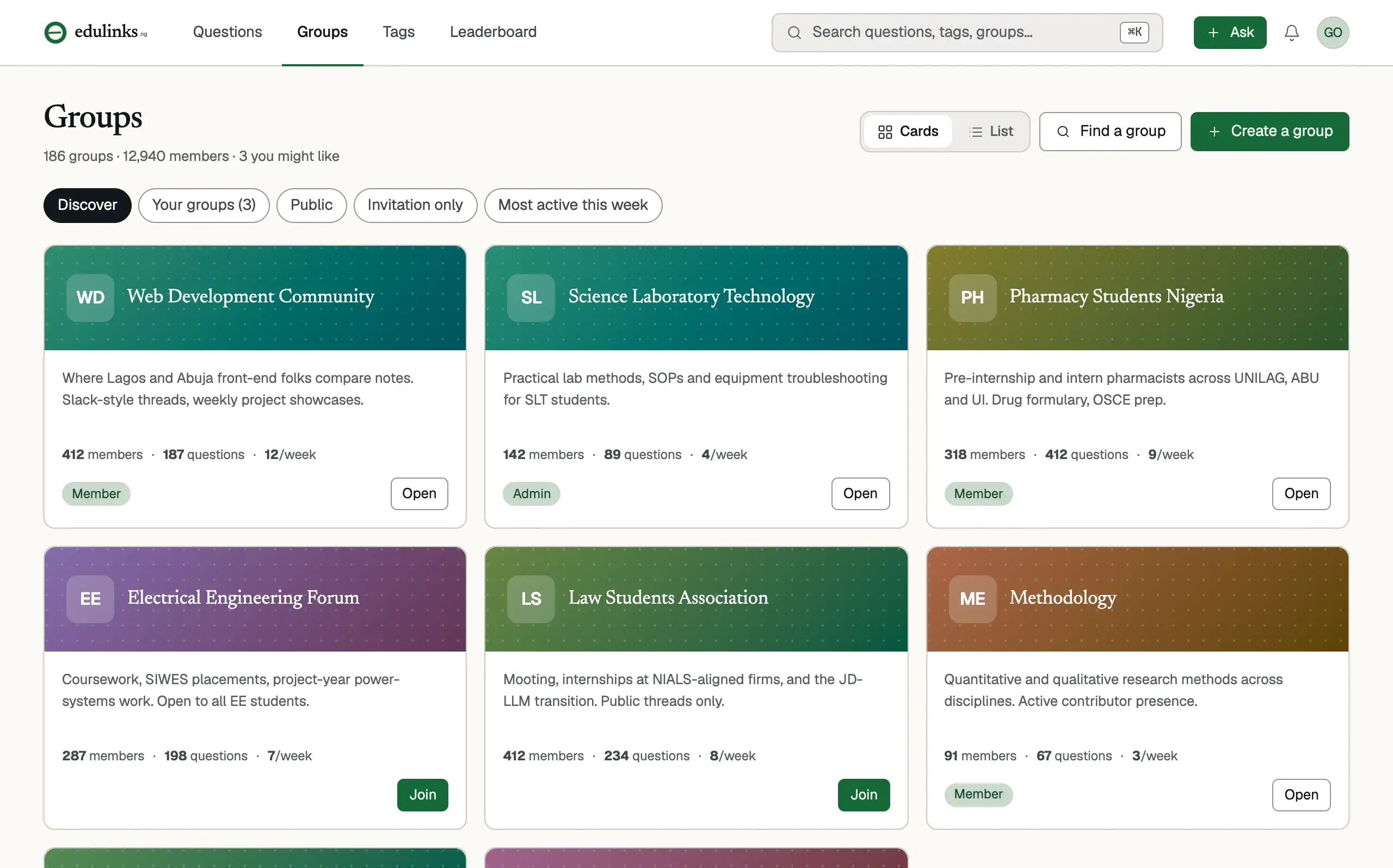Screen dimensions: 1393x868
Task: Click Member badge on Pharmacy Students card
Action: pyautogui.click(x=978, y=494)
